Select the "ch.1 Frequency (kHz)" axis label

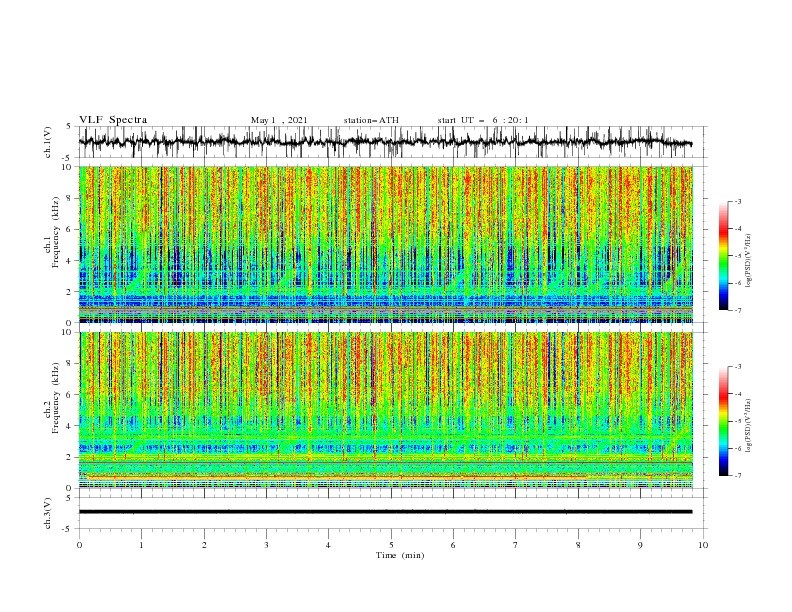(52, 231)
